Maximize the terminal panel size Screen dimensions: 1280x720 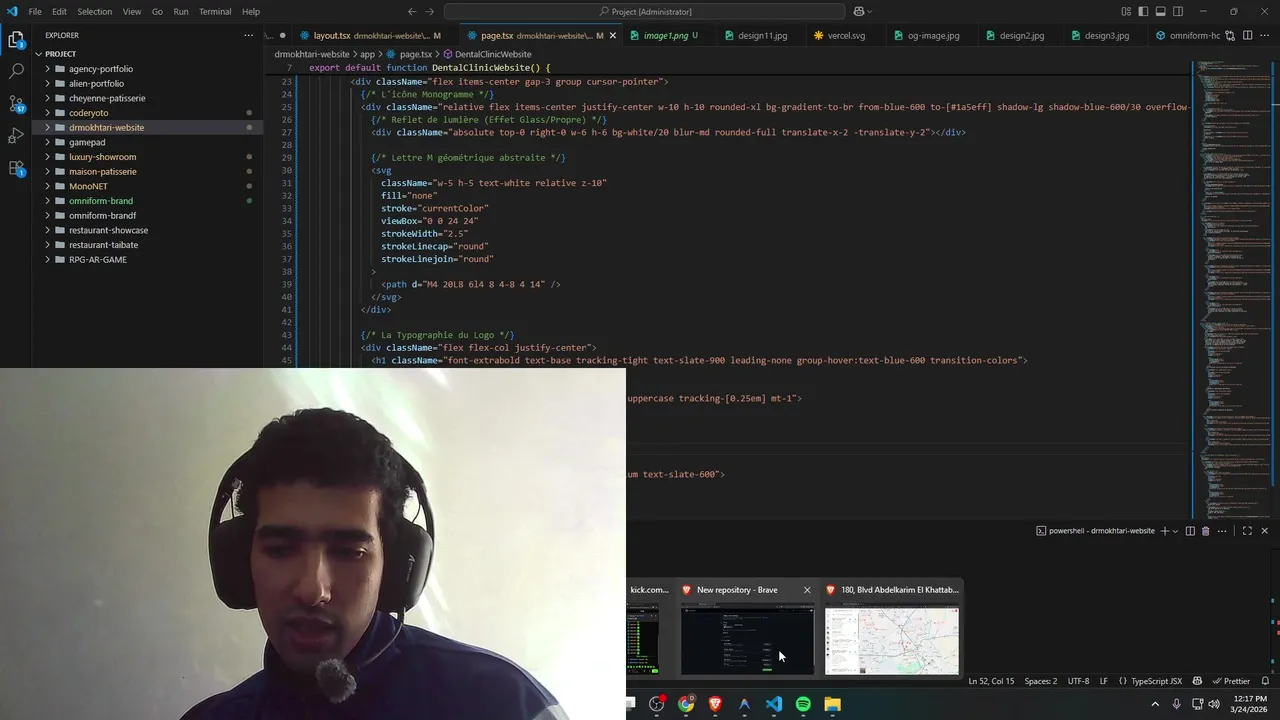pos(1247,531)
